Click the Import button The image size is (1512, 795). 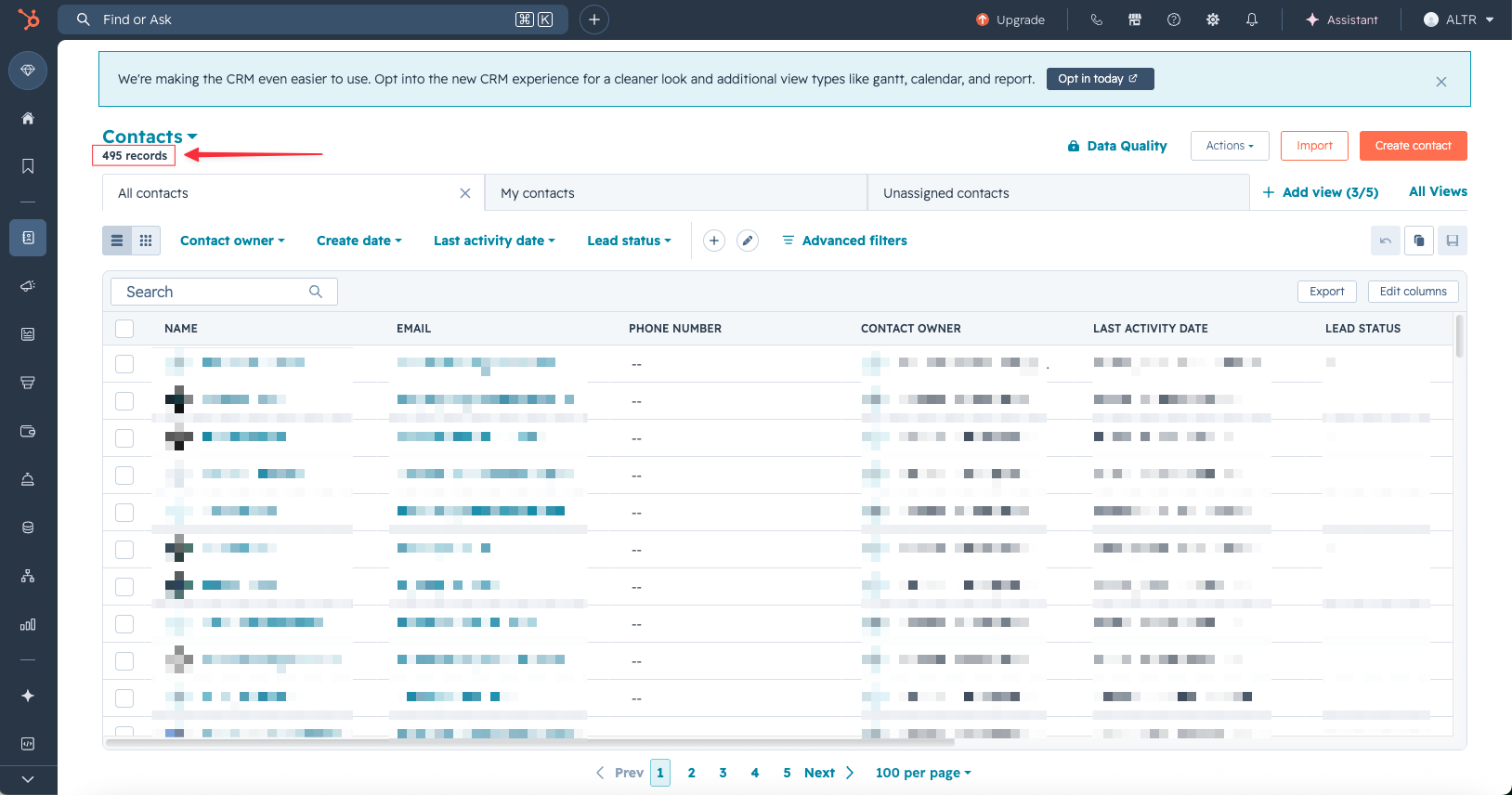click(1314, 146)
